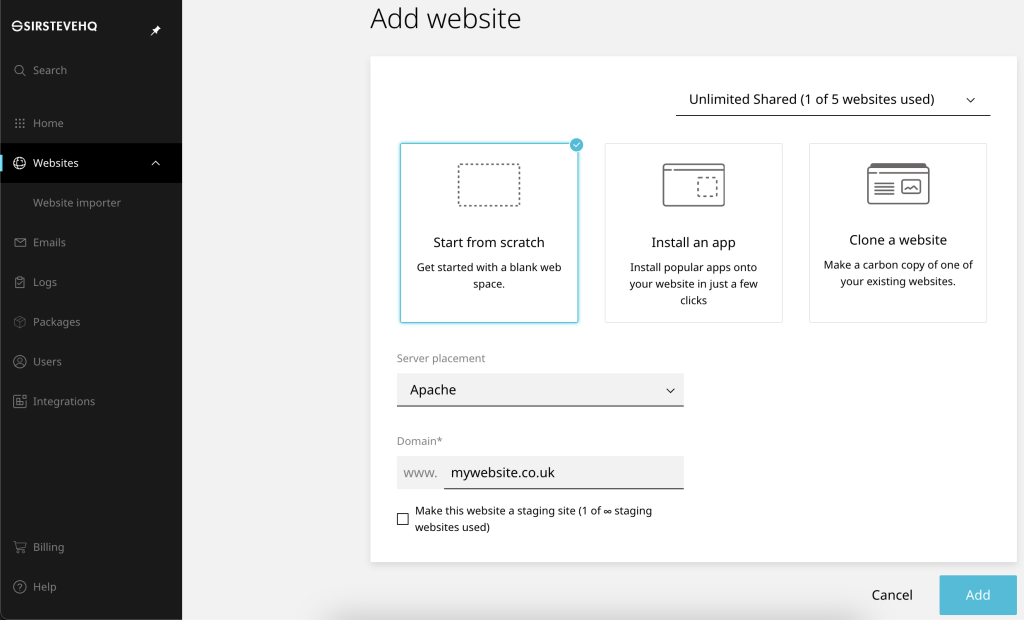This screenshot has height=620, width=1024.
Task: Click the Logs clipboard icon
Action: coord(20,282)
